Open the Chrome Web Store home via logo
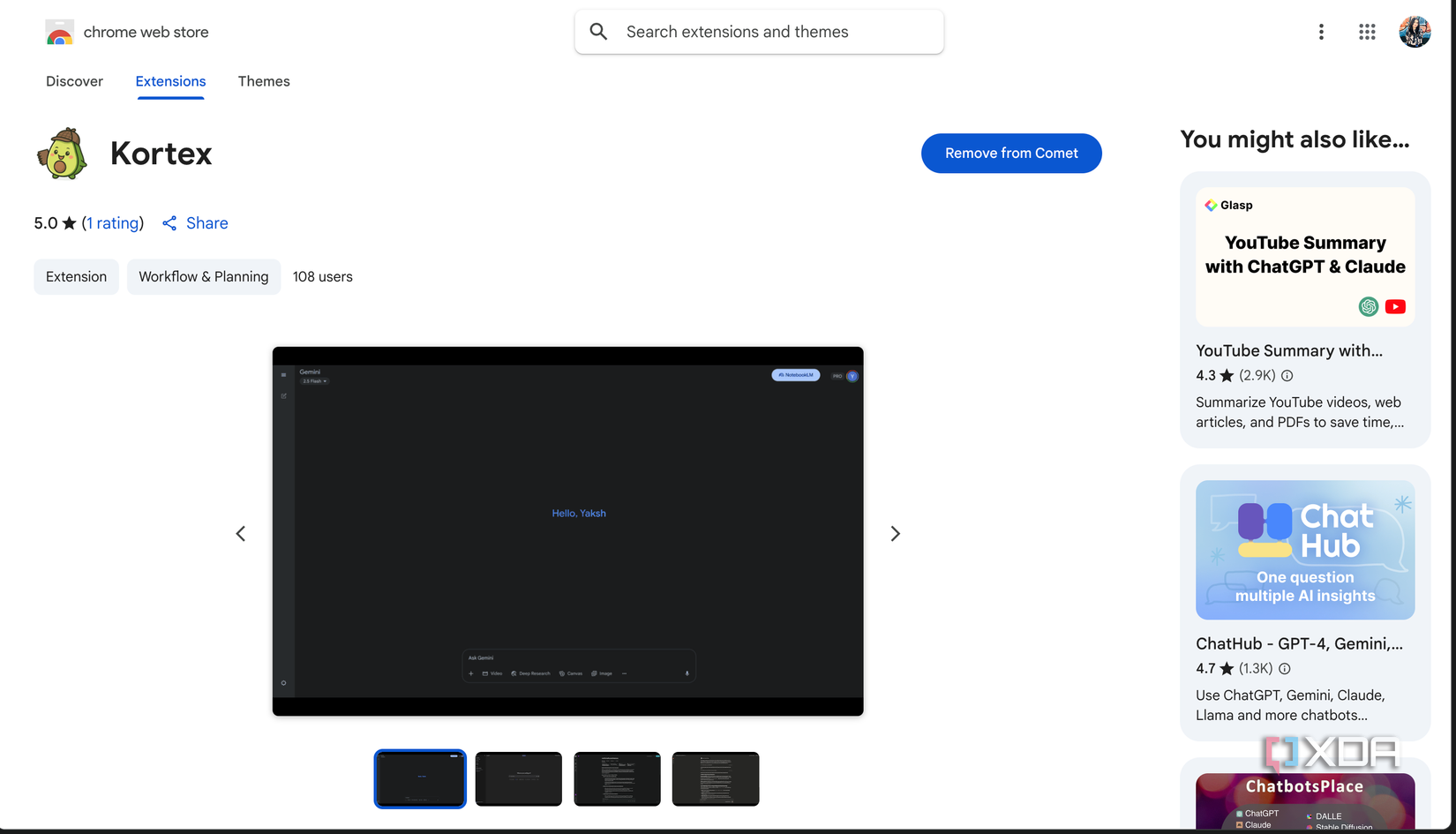The image size is (1456, 834). (126, 32)
